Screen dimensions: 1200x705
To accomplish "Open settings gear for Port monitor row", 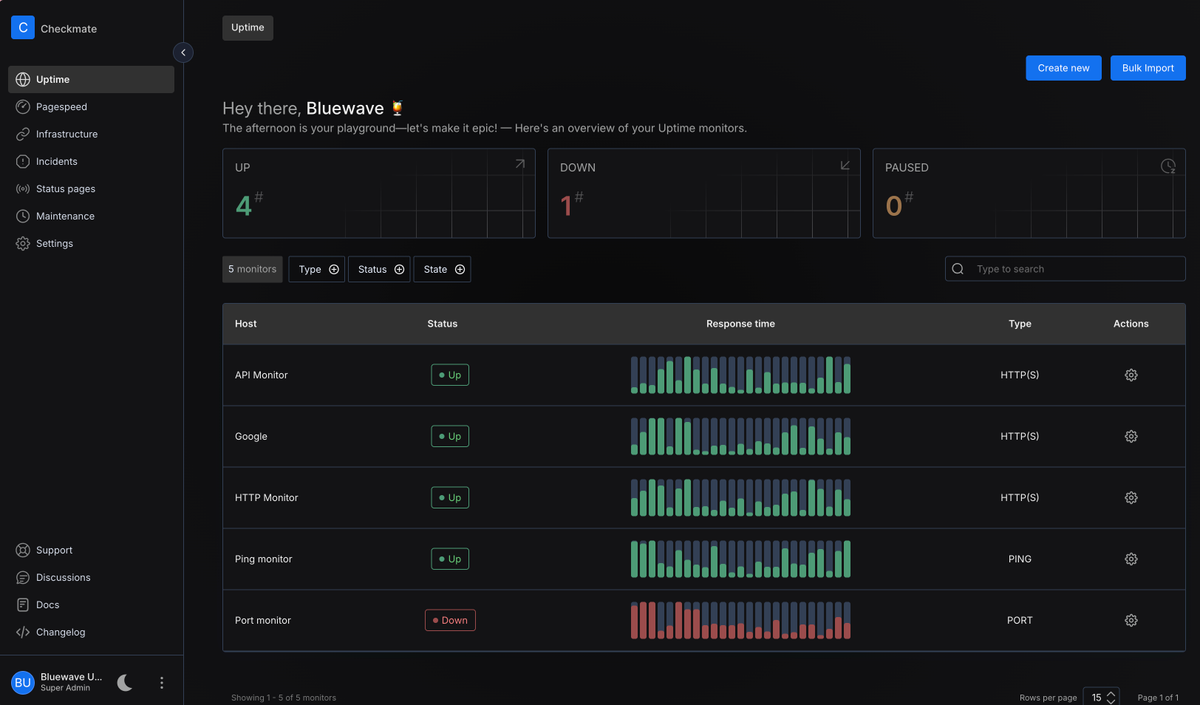I will tap(1131, 620).
